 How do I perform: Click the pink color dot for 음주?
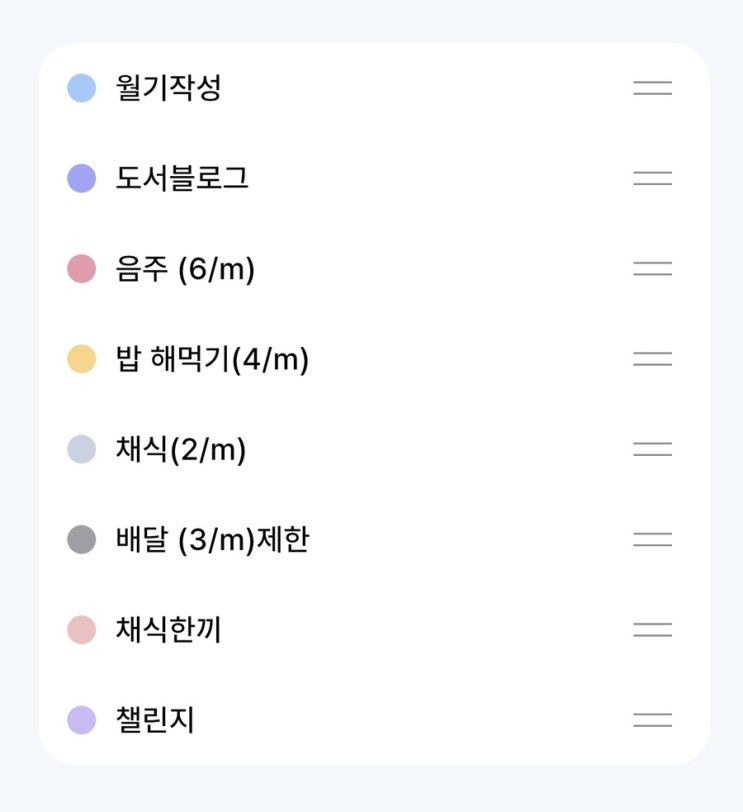tap(81, 269)
